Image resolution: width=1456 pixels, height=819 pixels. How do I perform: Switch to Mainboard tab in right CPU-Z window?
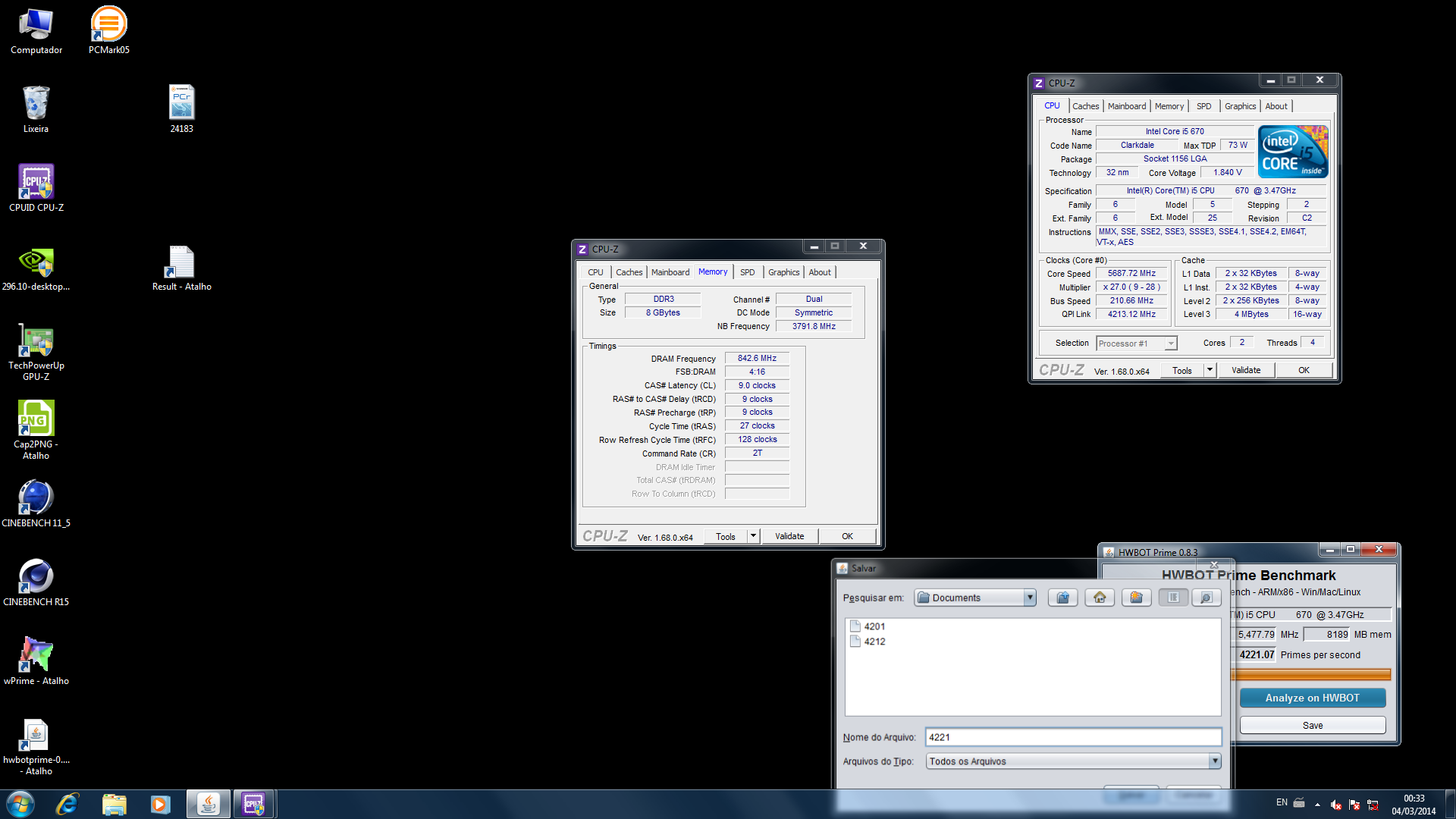tap(1127, 106)
